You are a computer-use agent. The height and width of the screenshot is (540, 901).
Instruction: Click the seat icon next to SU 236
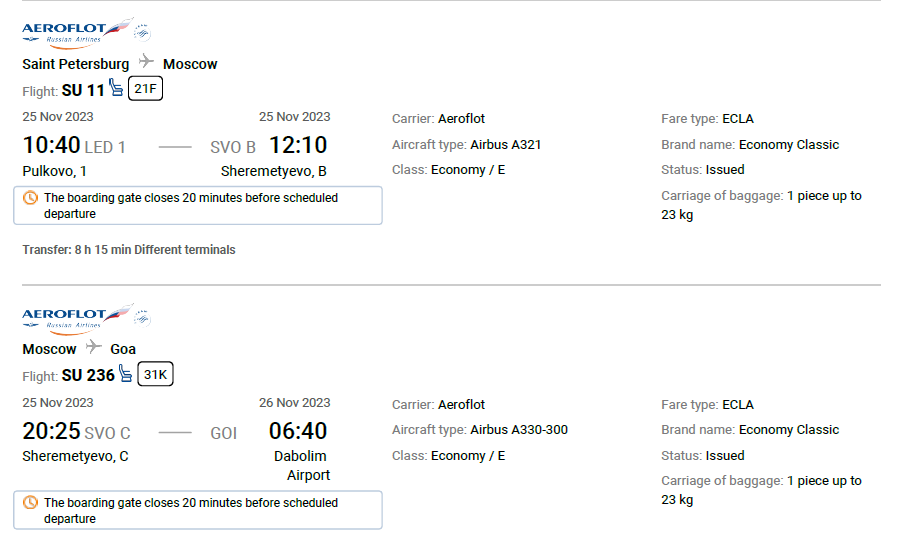(126, 373)
